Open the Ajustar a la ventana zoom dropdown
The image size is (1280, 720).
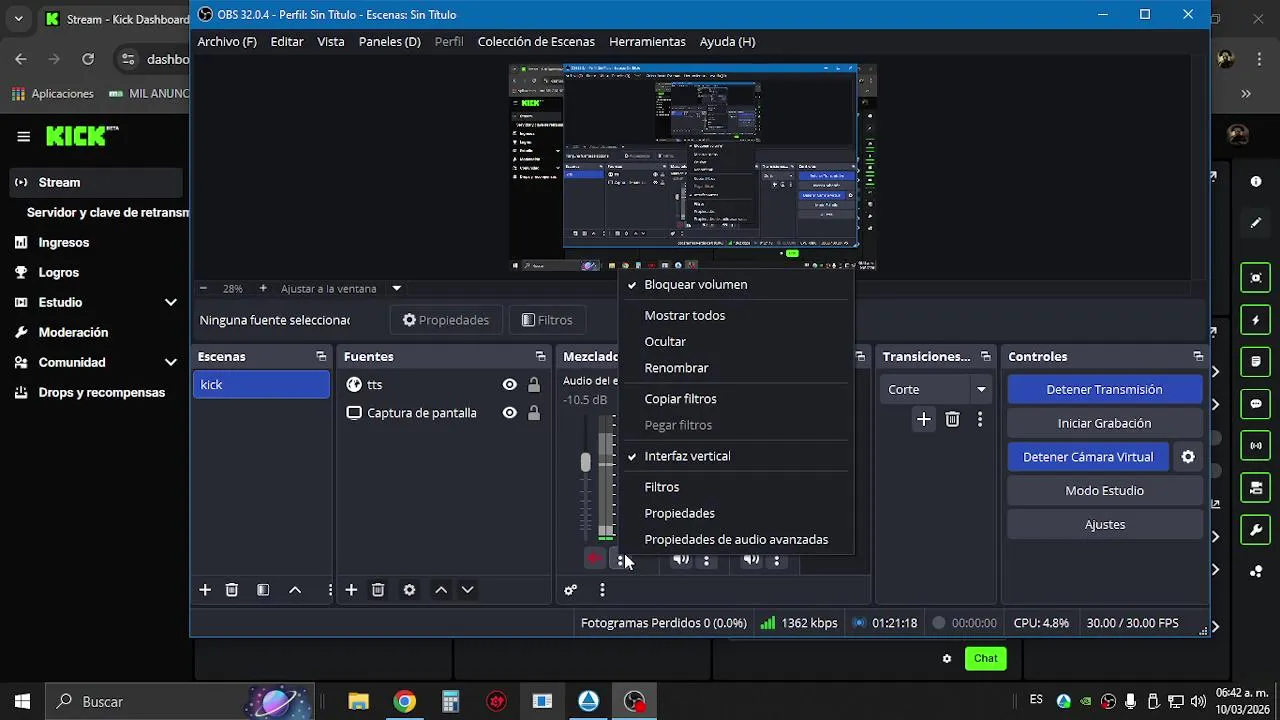click(x=397, y=288)
